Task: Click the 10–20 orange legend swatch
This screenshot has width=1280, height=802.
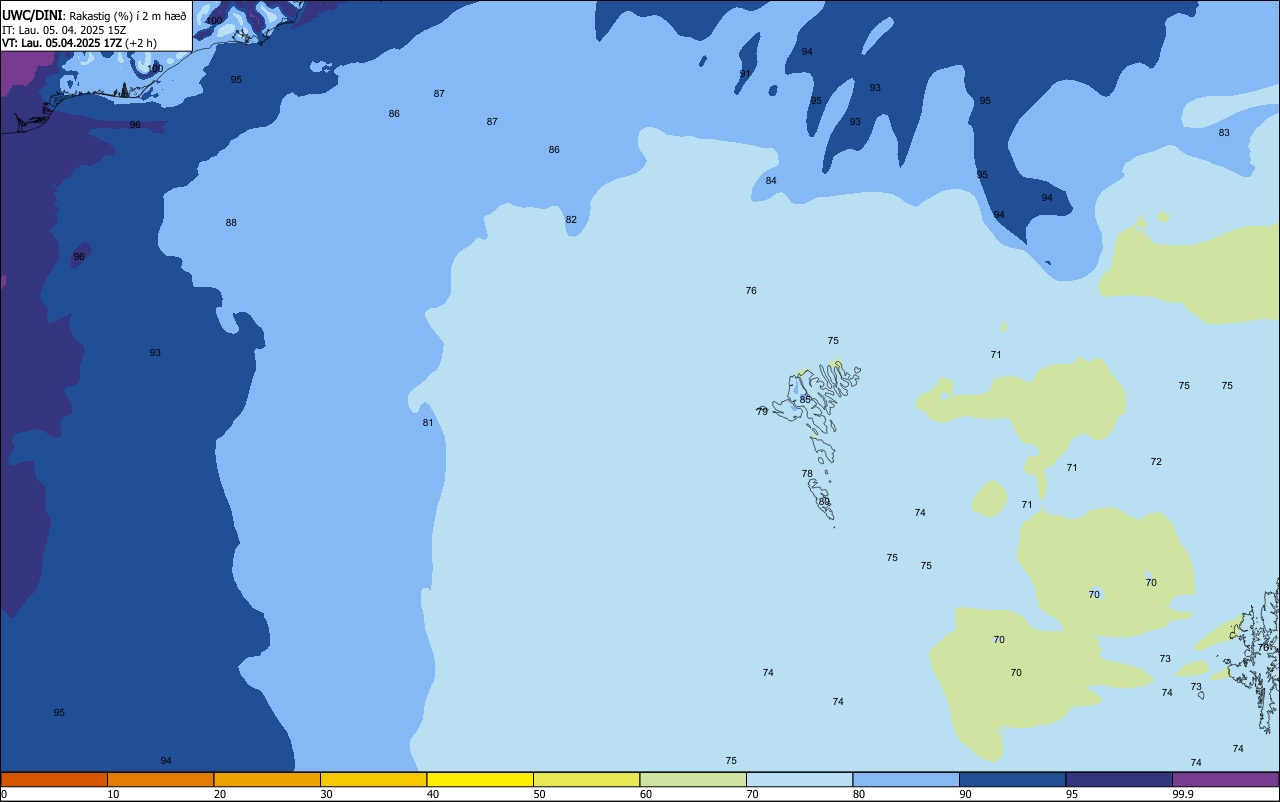Action: pyautogui.click(x=161, y=779)
